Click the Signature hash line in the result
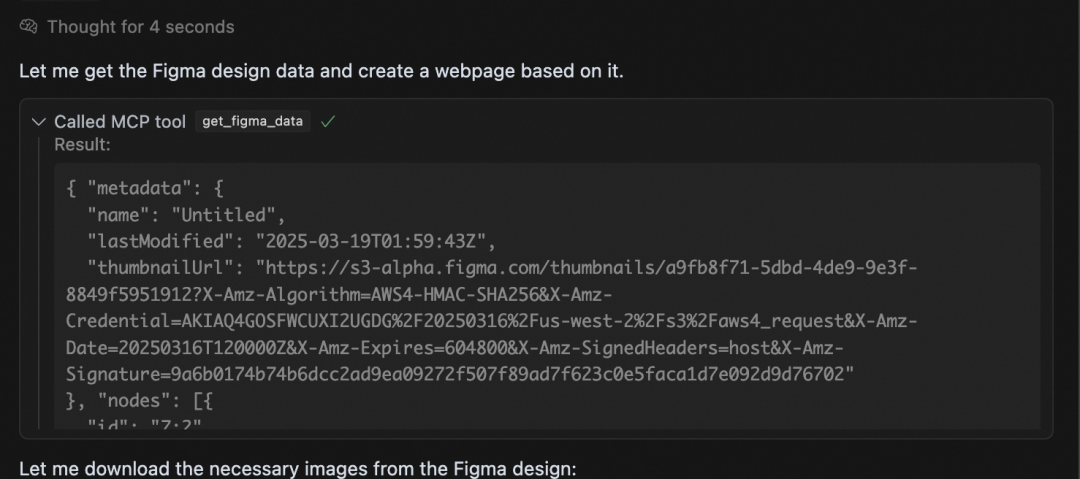Screen dimensions: 1080x479 click(x=460, y=374)
